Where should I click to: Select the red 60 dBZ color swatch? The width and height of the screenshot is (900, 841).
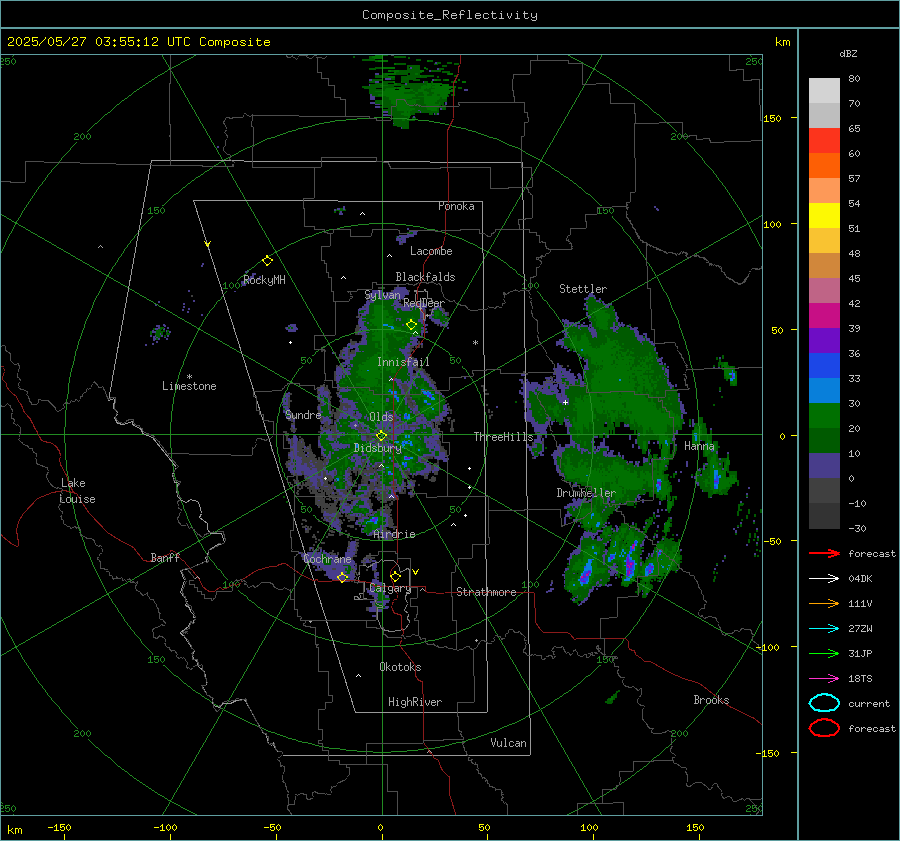coord(824,141)
